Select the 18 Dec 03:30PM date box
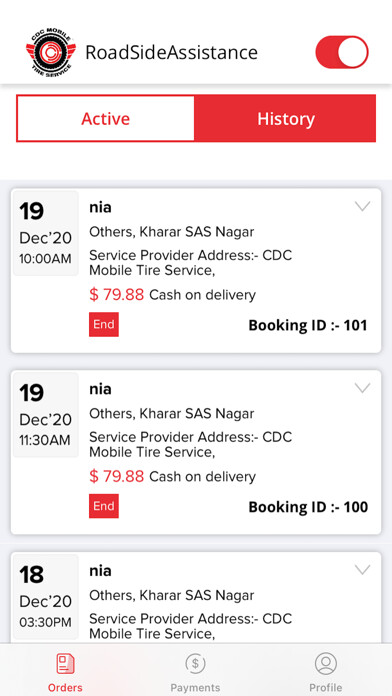Image resolution: width=392 pixels, height=696 pixels. (x=46, y=597)
